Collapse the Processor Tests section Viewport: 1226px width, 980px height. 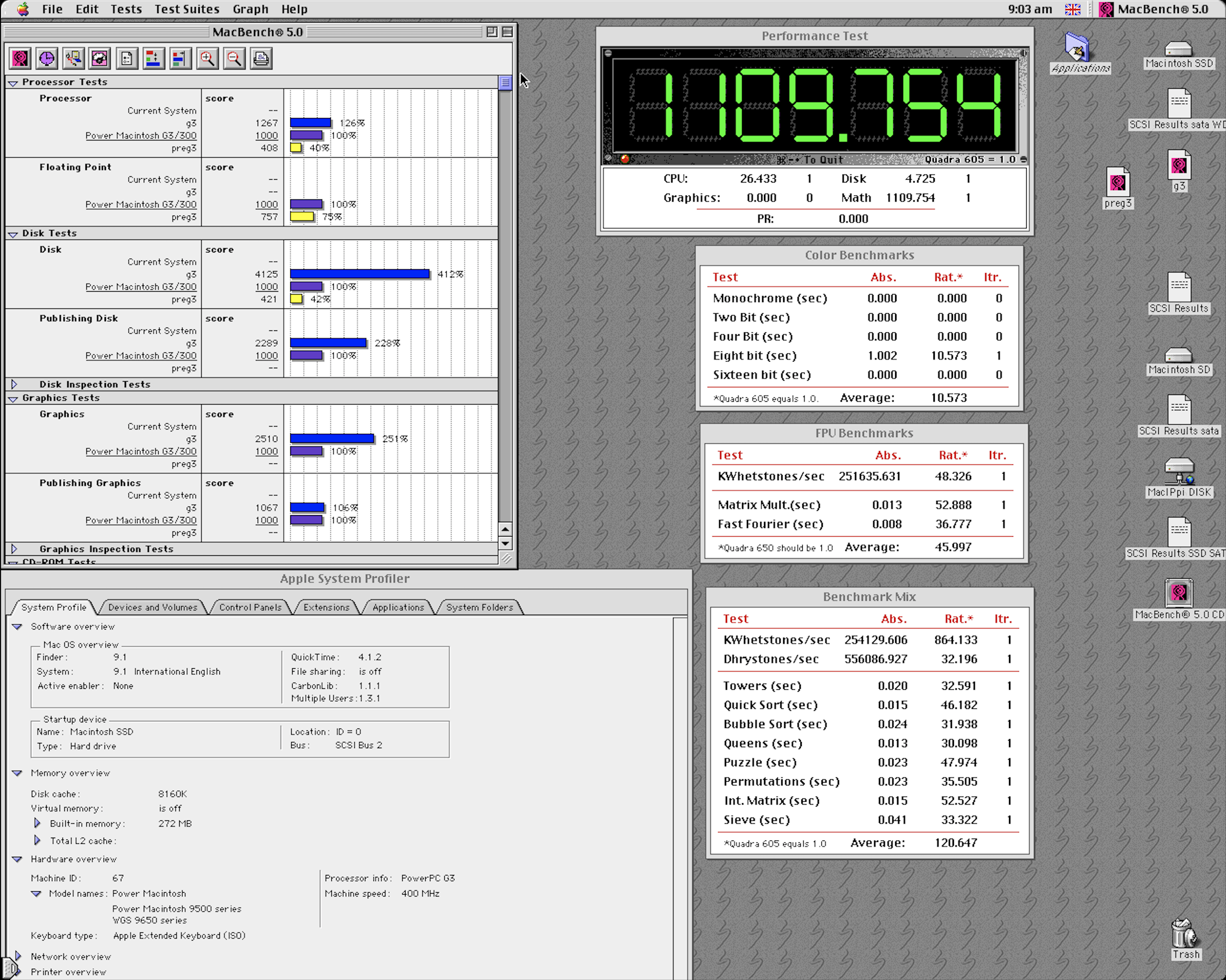coord(13,83)
